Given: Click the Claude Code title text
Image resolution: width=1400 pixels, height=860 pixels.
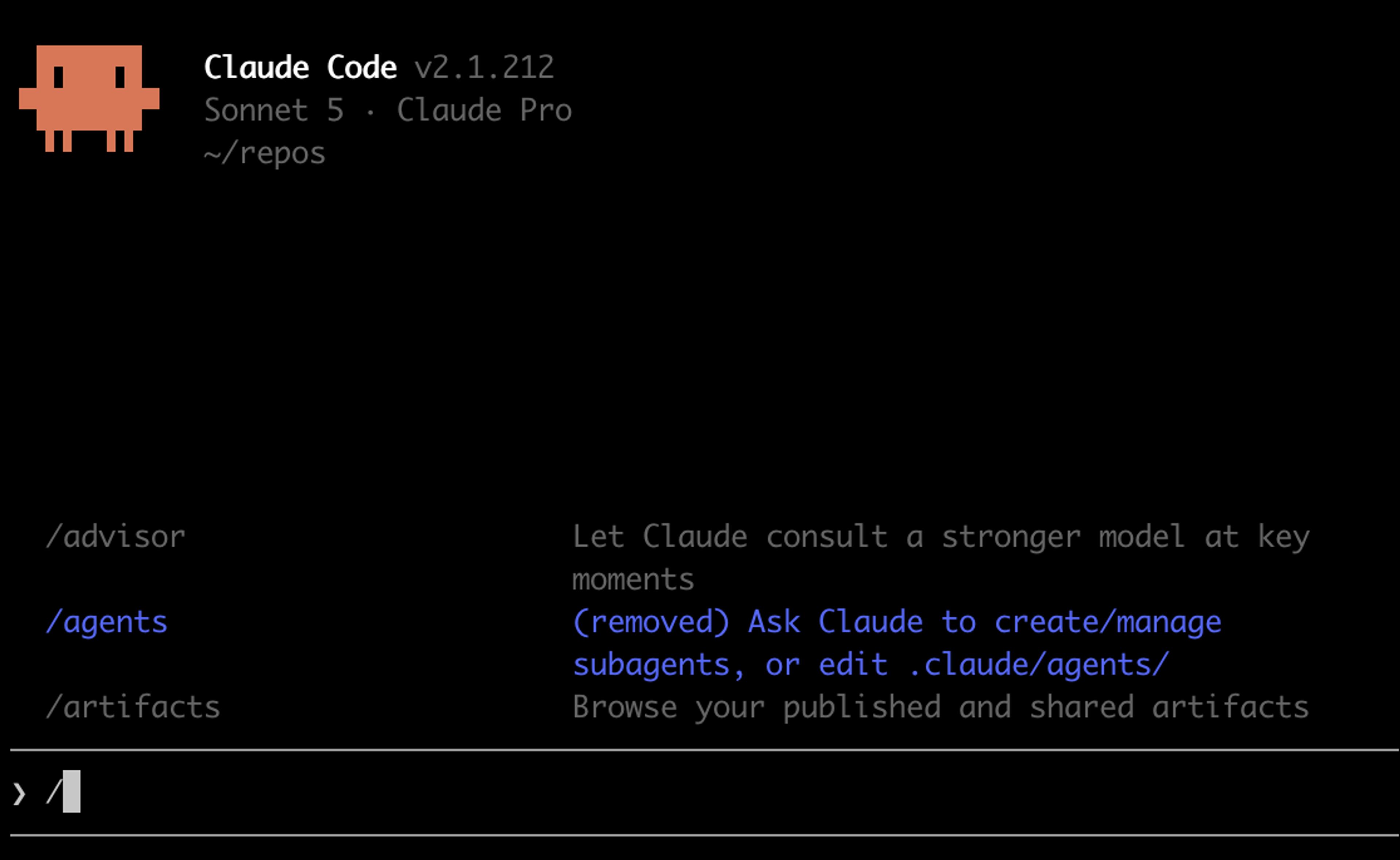Looking at the screenshot, I should click(300, 67).
